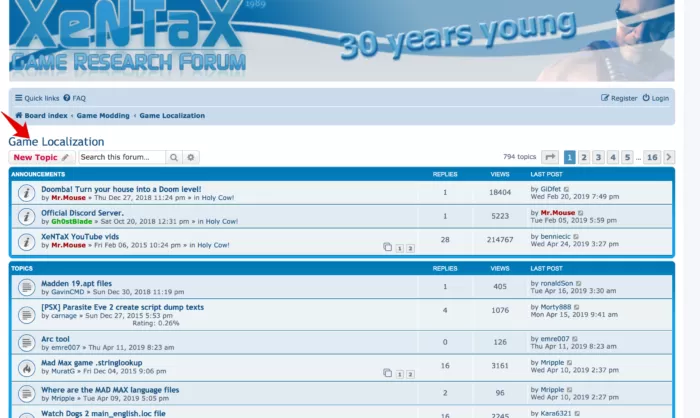Click announcement icon beside Doomba topic

26,193
